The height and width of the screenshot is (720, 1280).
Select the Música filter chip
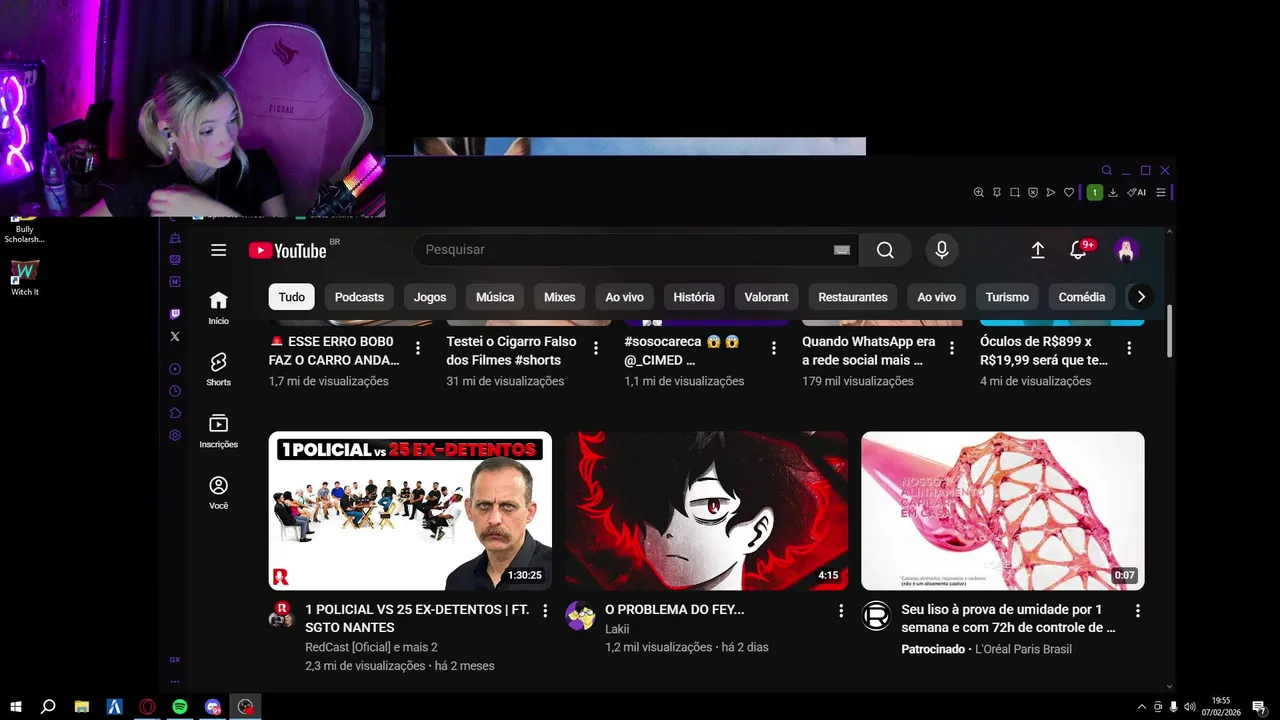click(495, 297)
